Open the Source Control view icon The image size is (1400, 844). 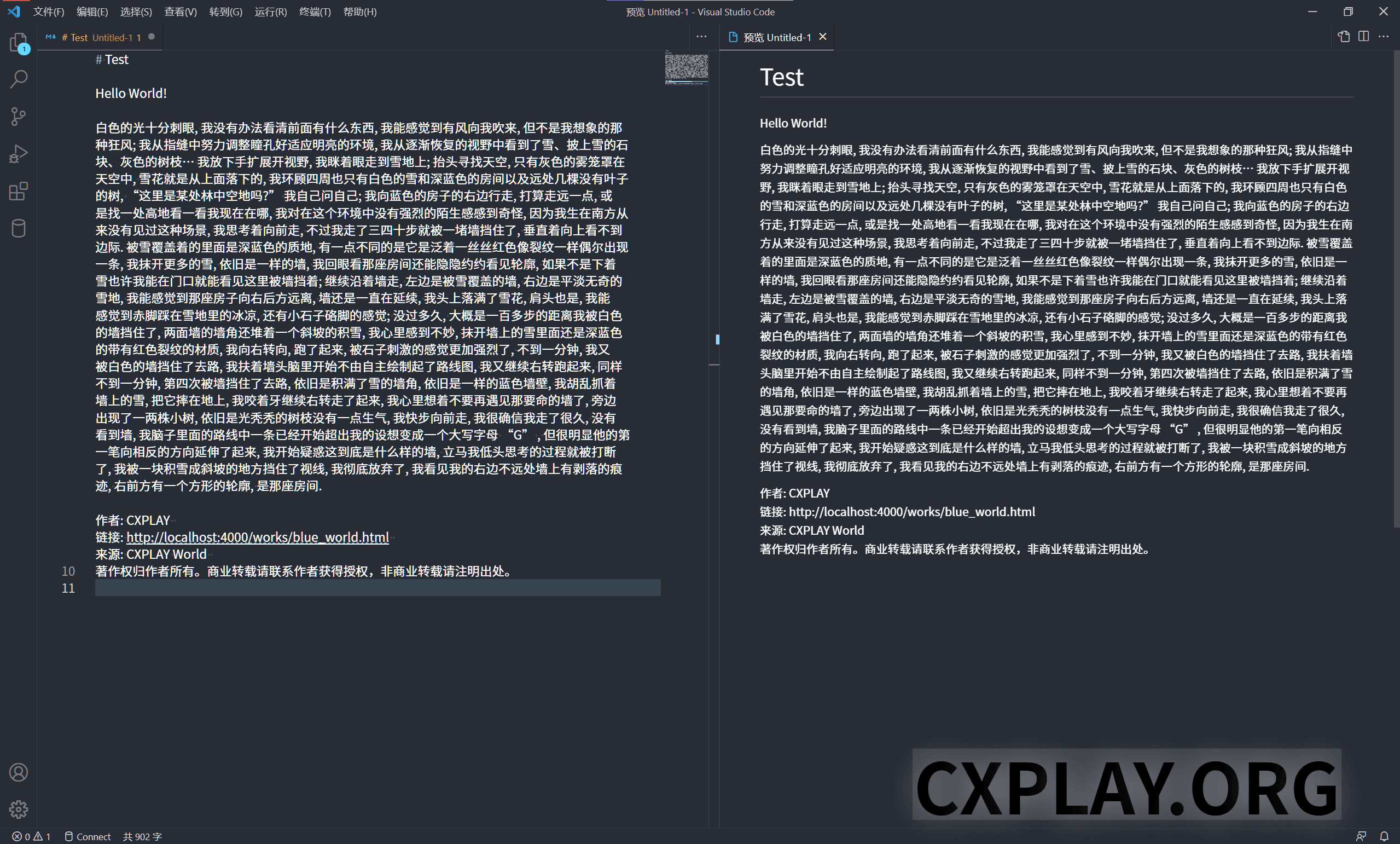click(x=19, y=117)
